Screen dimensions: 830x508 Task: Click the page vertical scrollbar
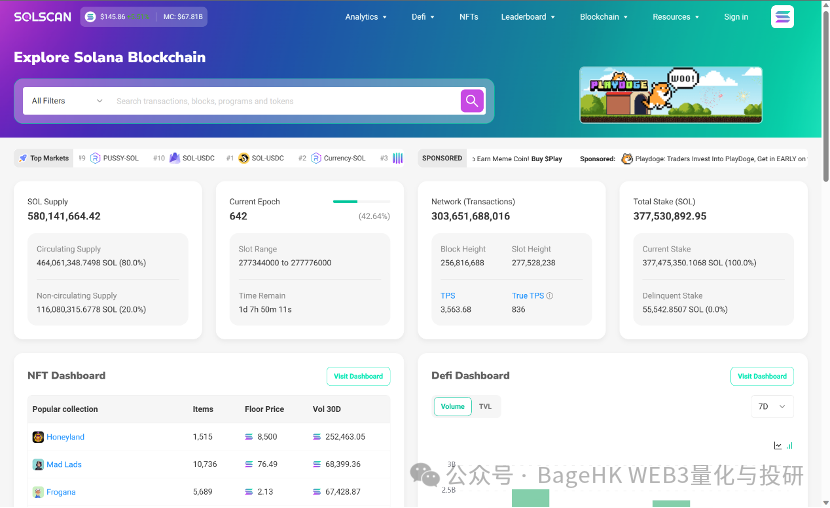(x=826, y=95)
